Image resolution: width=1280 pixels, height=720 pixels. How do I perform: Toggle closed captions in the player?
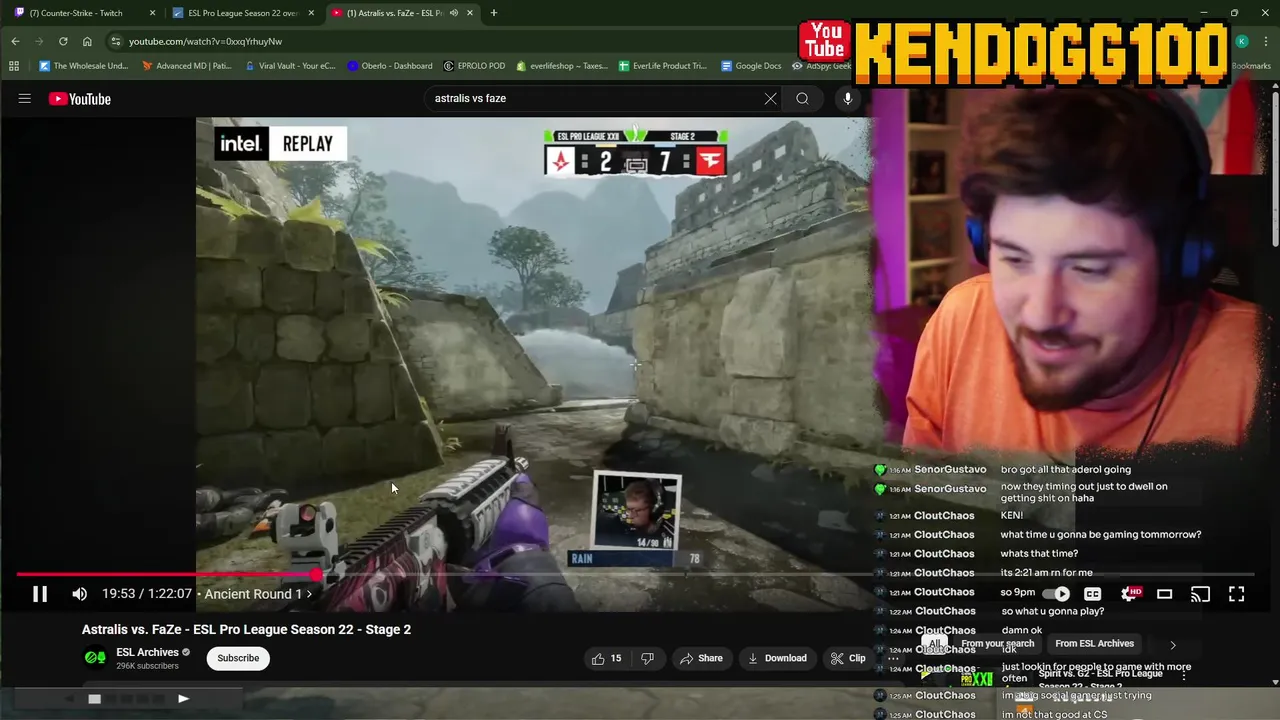click(x=1093, y=594)
